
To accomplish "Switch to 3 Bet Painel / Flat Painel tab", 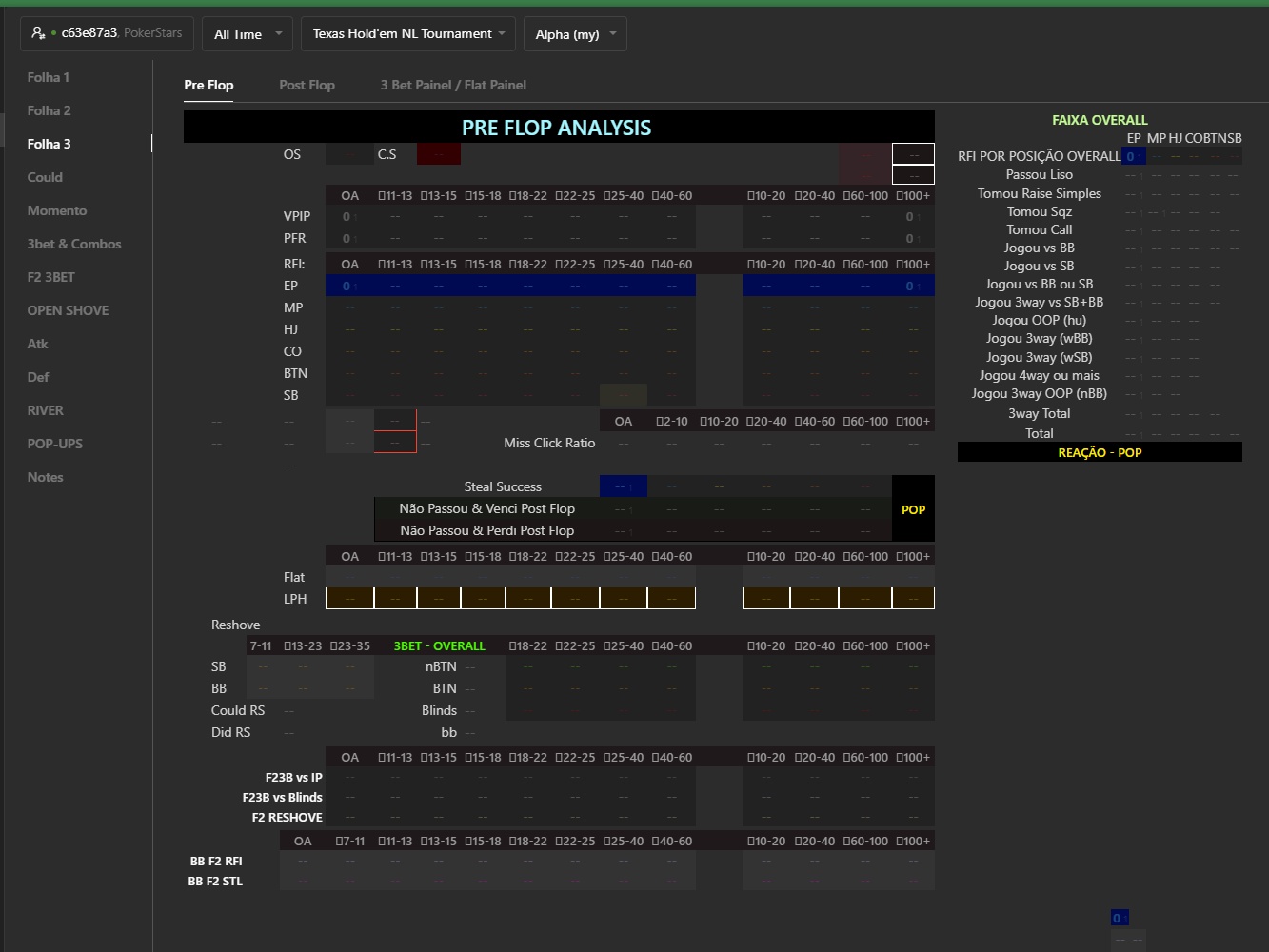I will [453, 85].
